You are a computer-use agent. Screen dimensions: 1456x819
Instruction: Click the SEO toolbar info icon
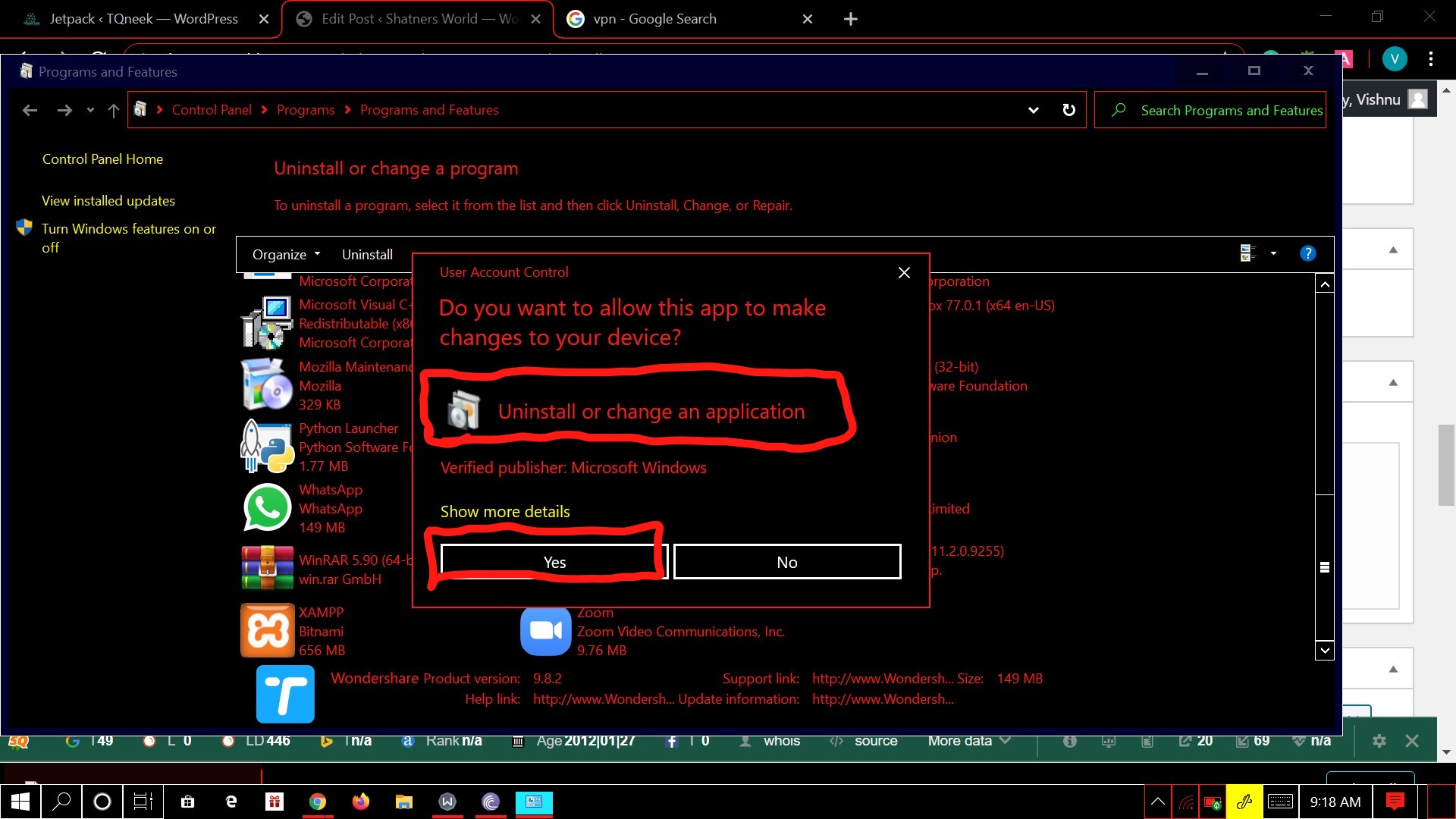[x=1069, y=741]
